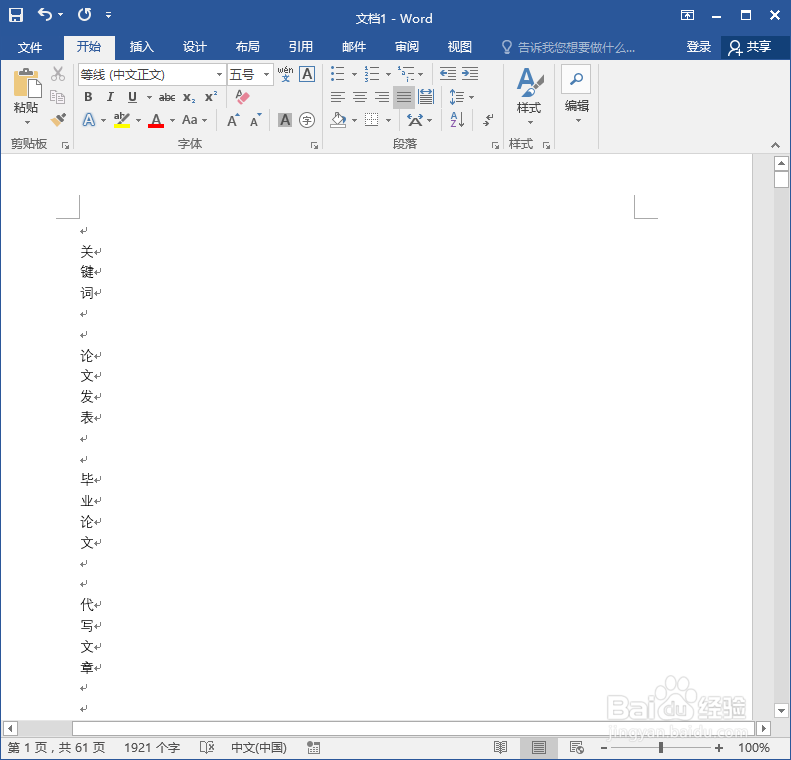This screenshot has width=791, height=760.
Task: Decrease paragraph indent
Action: [447, 74]
